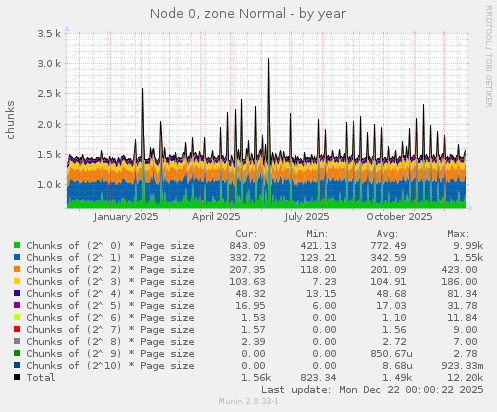The image size is (497, 412).
Task: Click the 'Cur:' column header
Action: click(x=246, y=234)
